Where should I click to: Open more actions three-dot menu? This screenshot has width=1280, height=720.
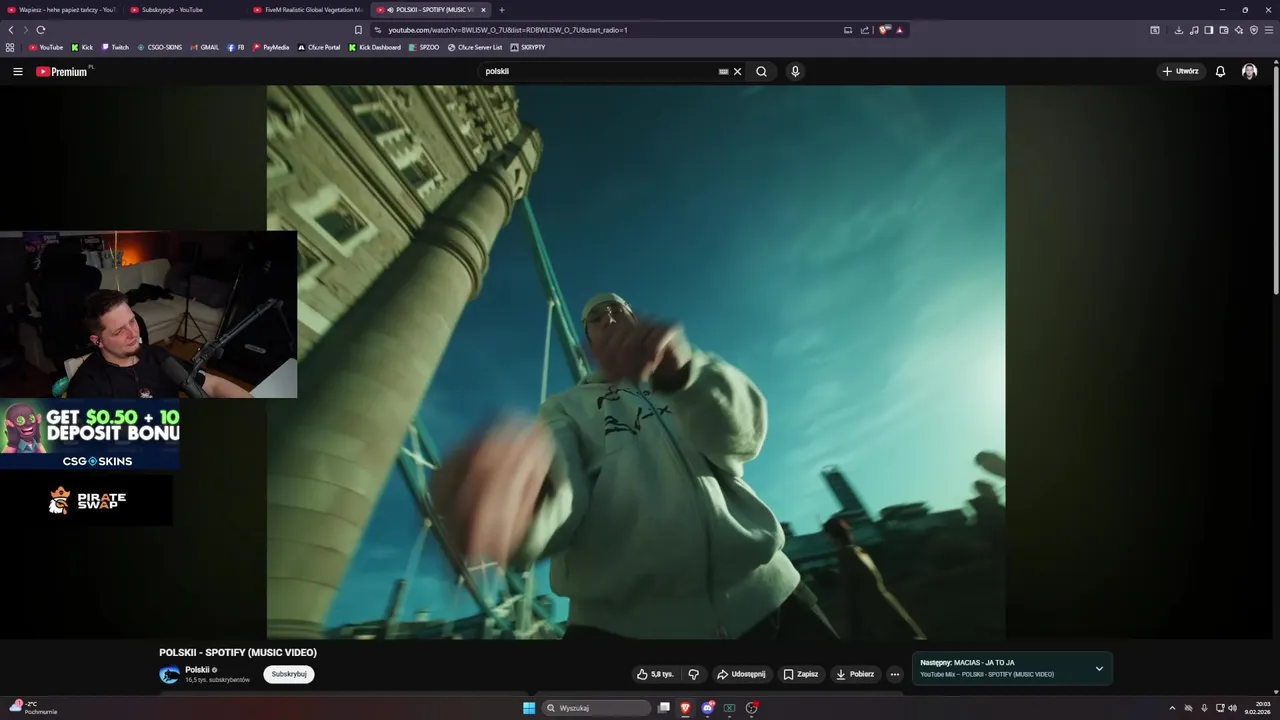coord(895,674)
